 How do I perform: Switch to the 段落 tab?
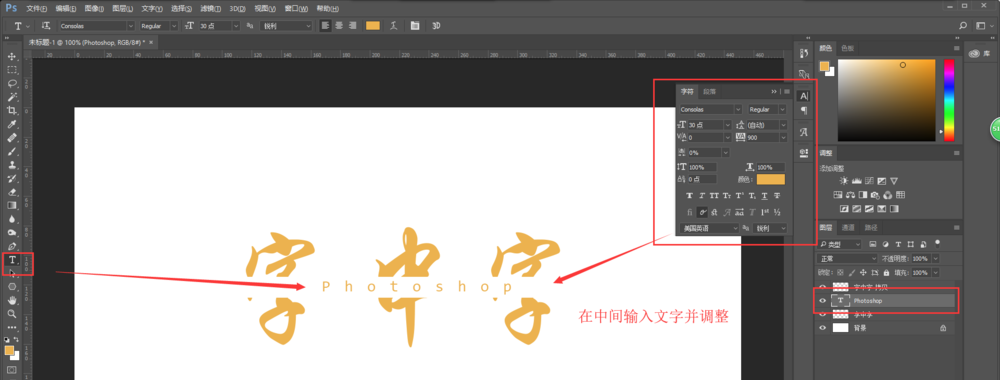tap(710, 92)
